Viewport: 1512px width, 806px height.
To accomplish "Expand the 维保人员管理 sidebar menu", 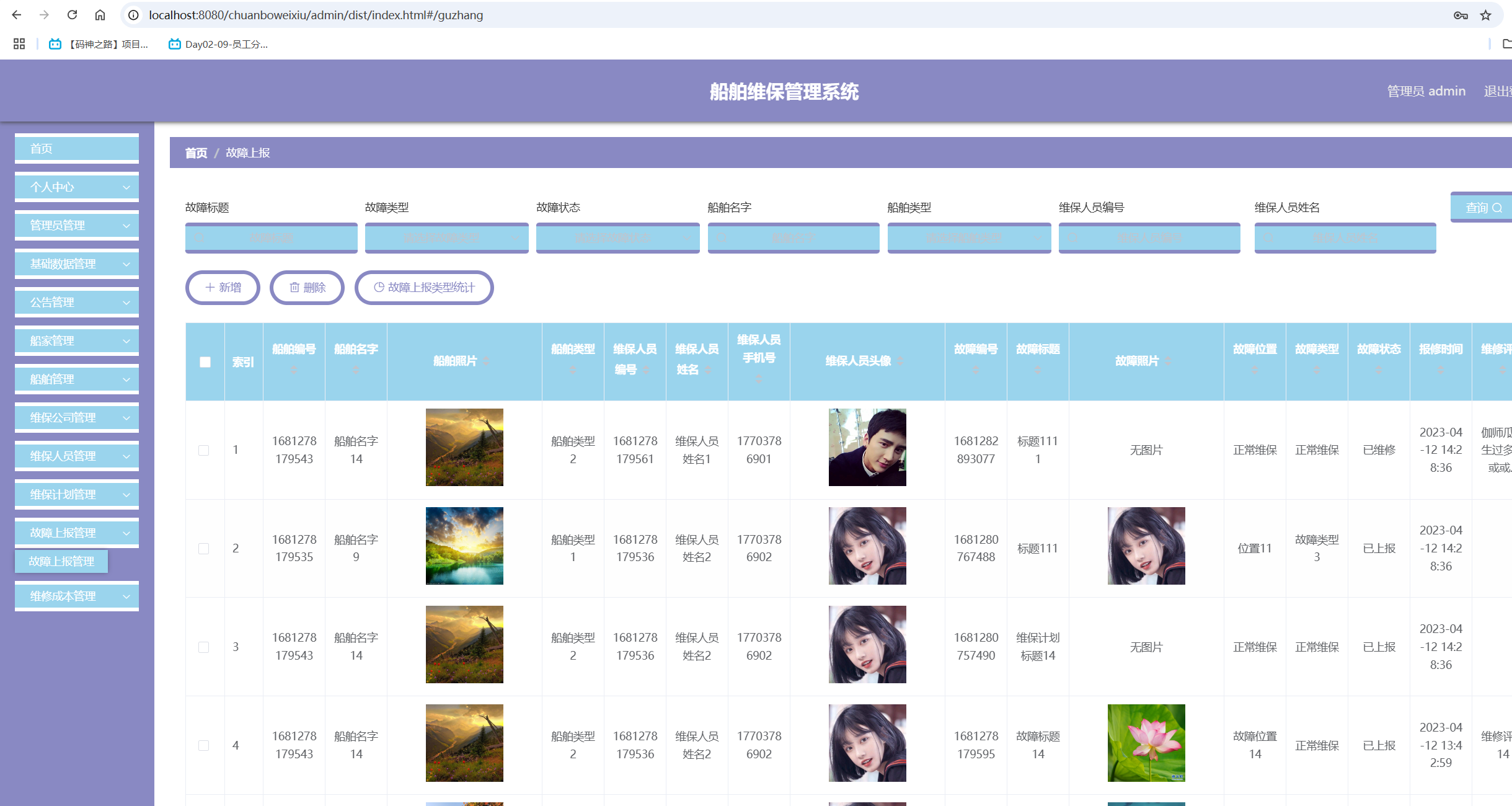I will [x=77, y=456].
